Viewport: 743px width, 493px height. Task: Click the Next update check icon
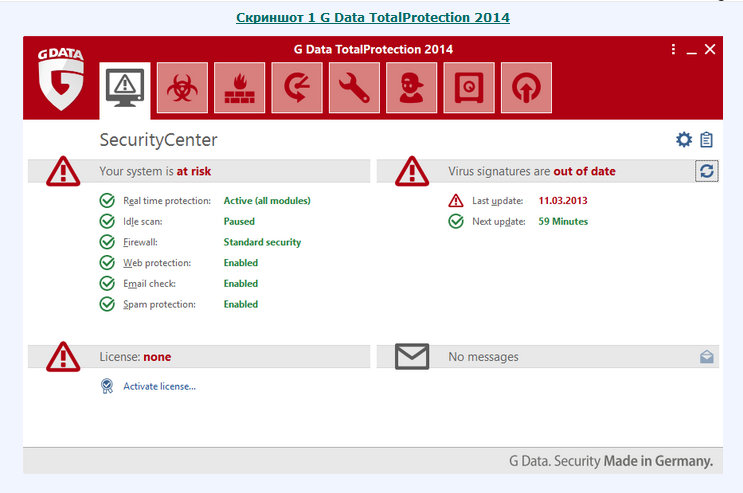coord(456,221)
